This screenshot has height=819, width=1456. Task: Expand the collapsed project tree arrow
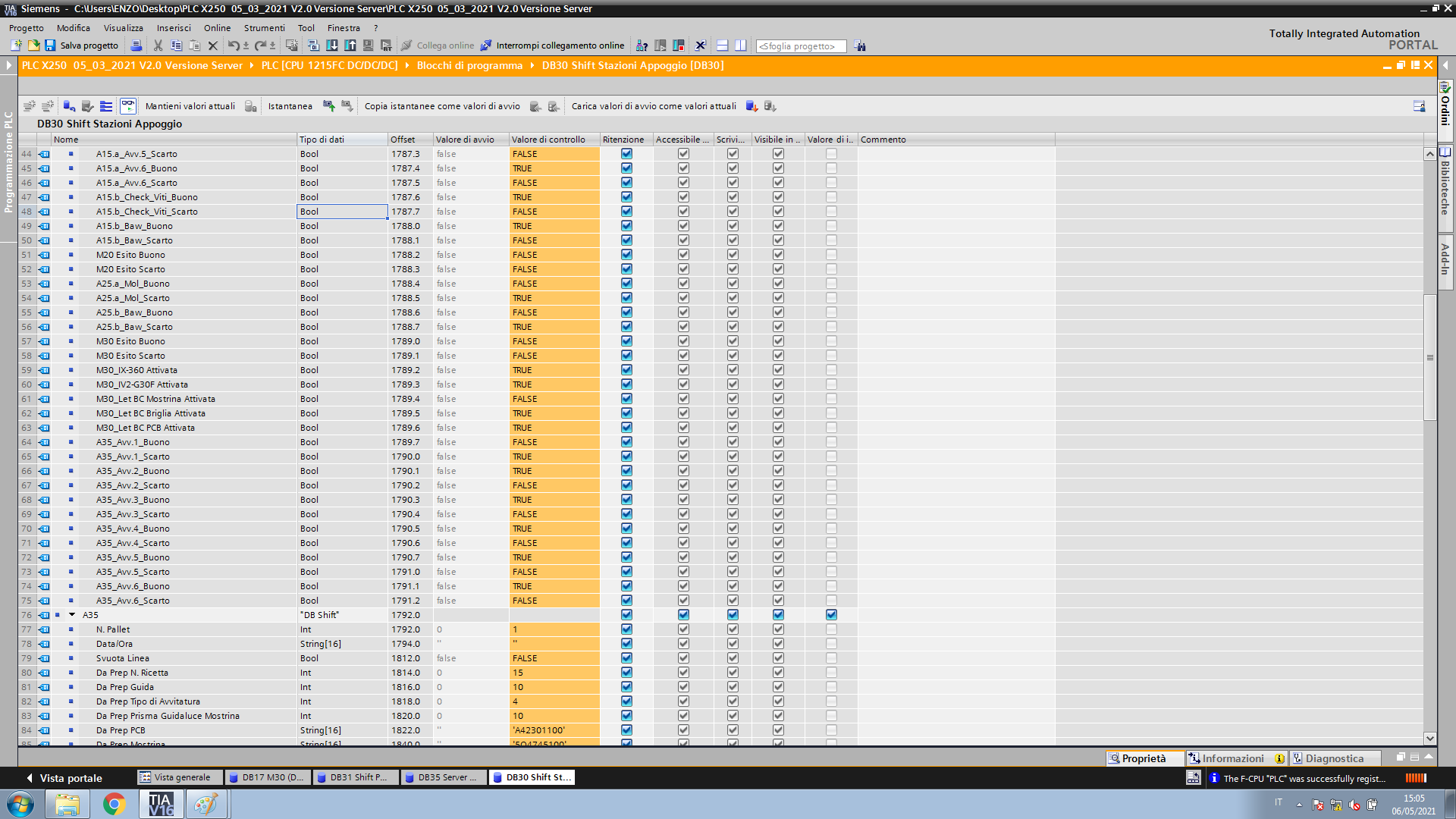click(8, 66)
